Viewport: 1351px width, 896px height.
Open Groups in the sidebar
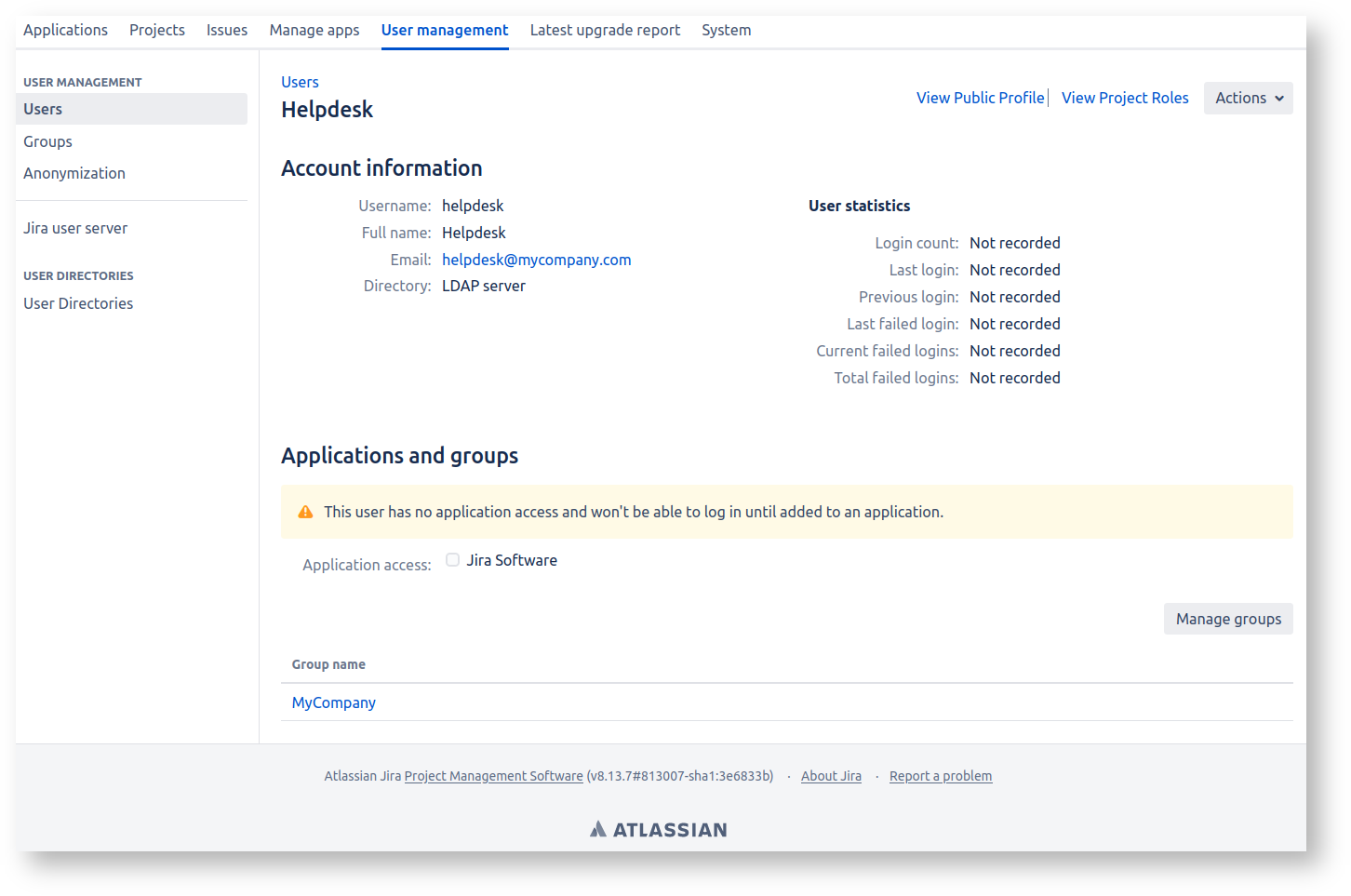click(47, 141)
